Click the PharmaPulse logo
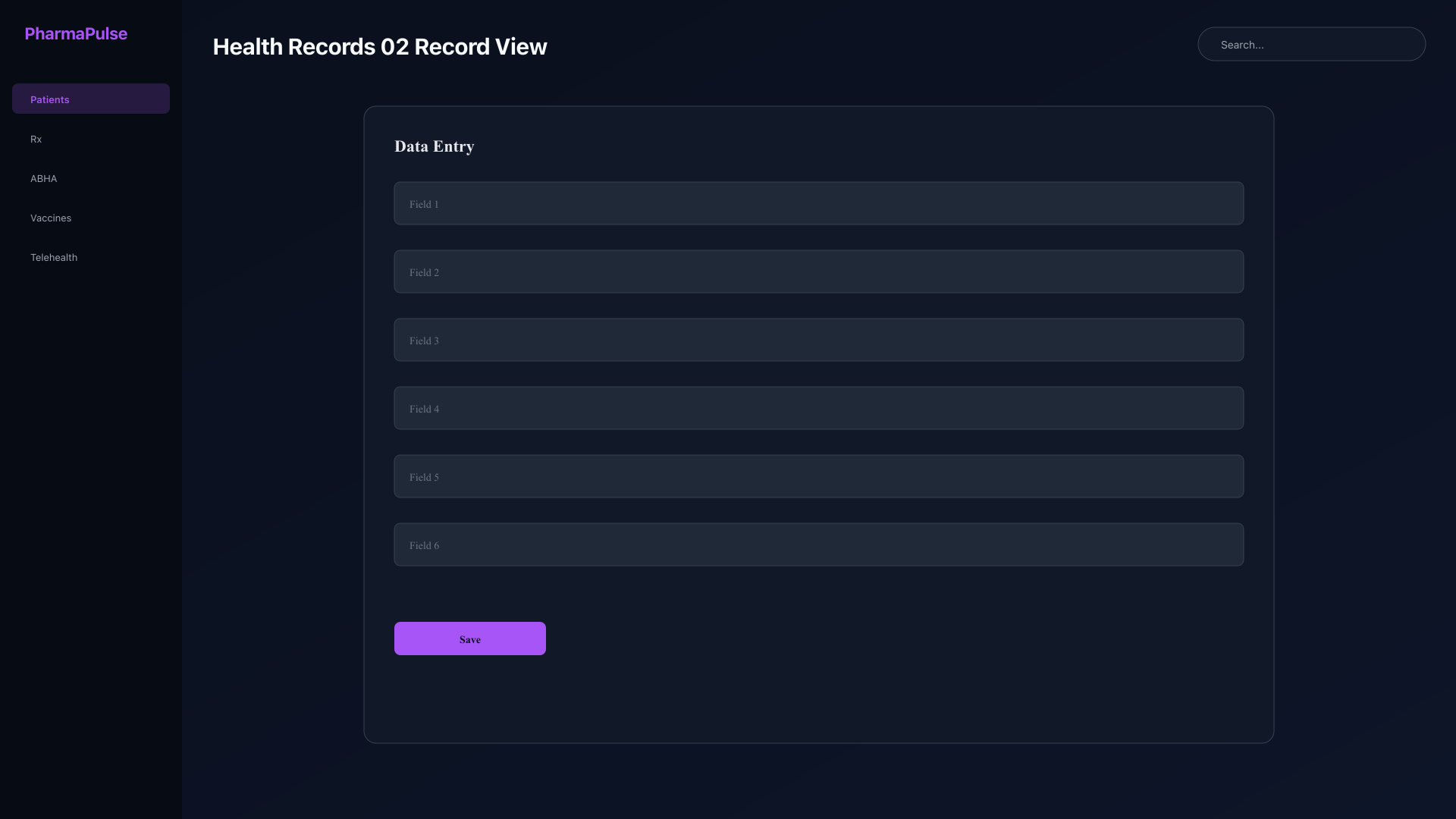Viewport: 1456px width, 819px height. pyautogui.click(x=76, y=33)
